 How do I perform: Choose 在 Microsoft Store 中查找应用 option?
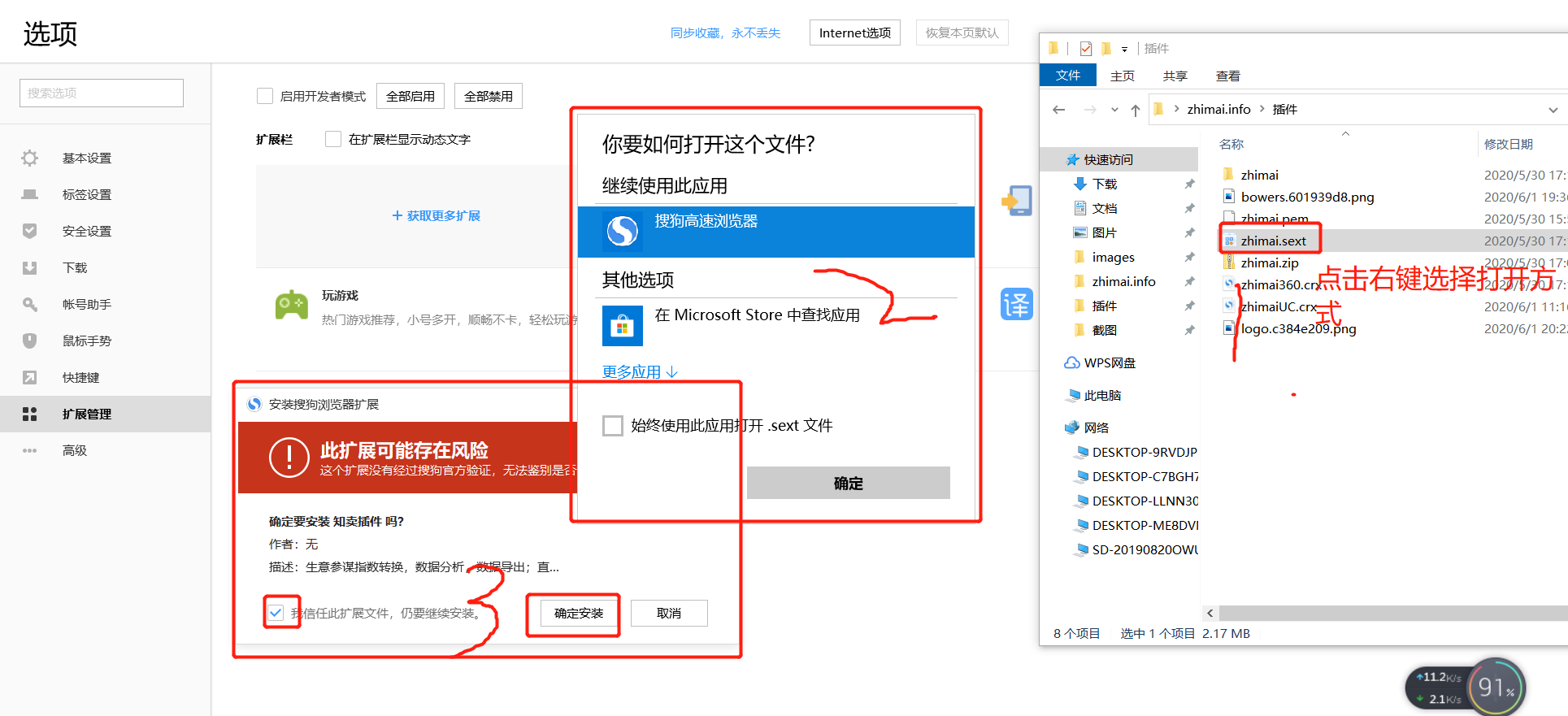pyautogui.click(x=776, y=325)
